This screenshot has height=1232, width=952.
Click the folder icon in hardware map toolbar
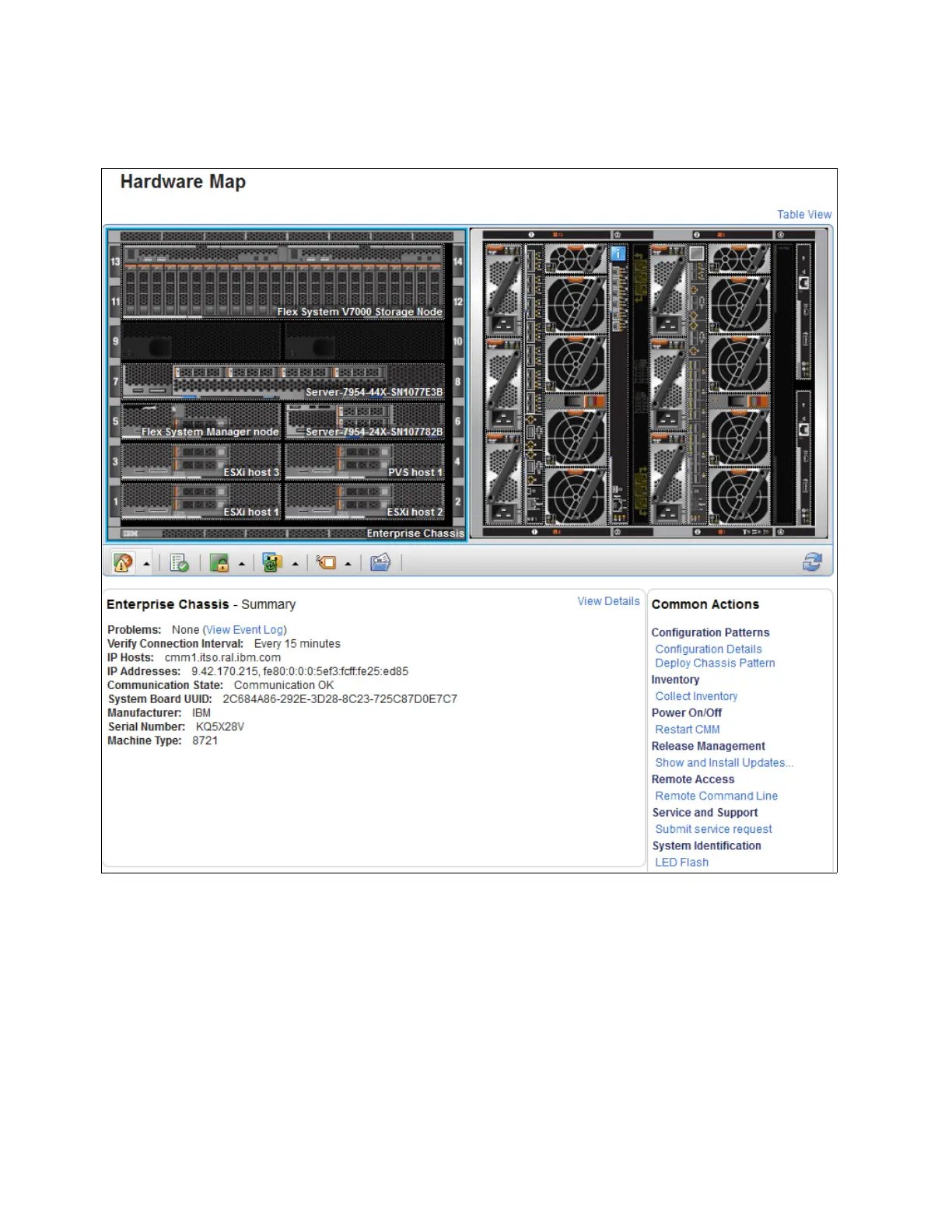tap(380, 562)
